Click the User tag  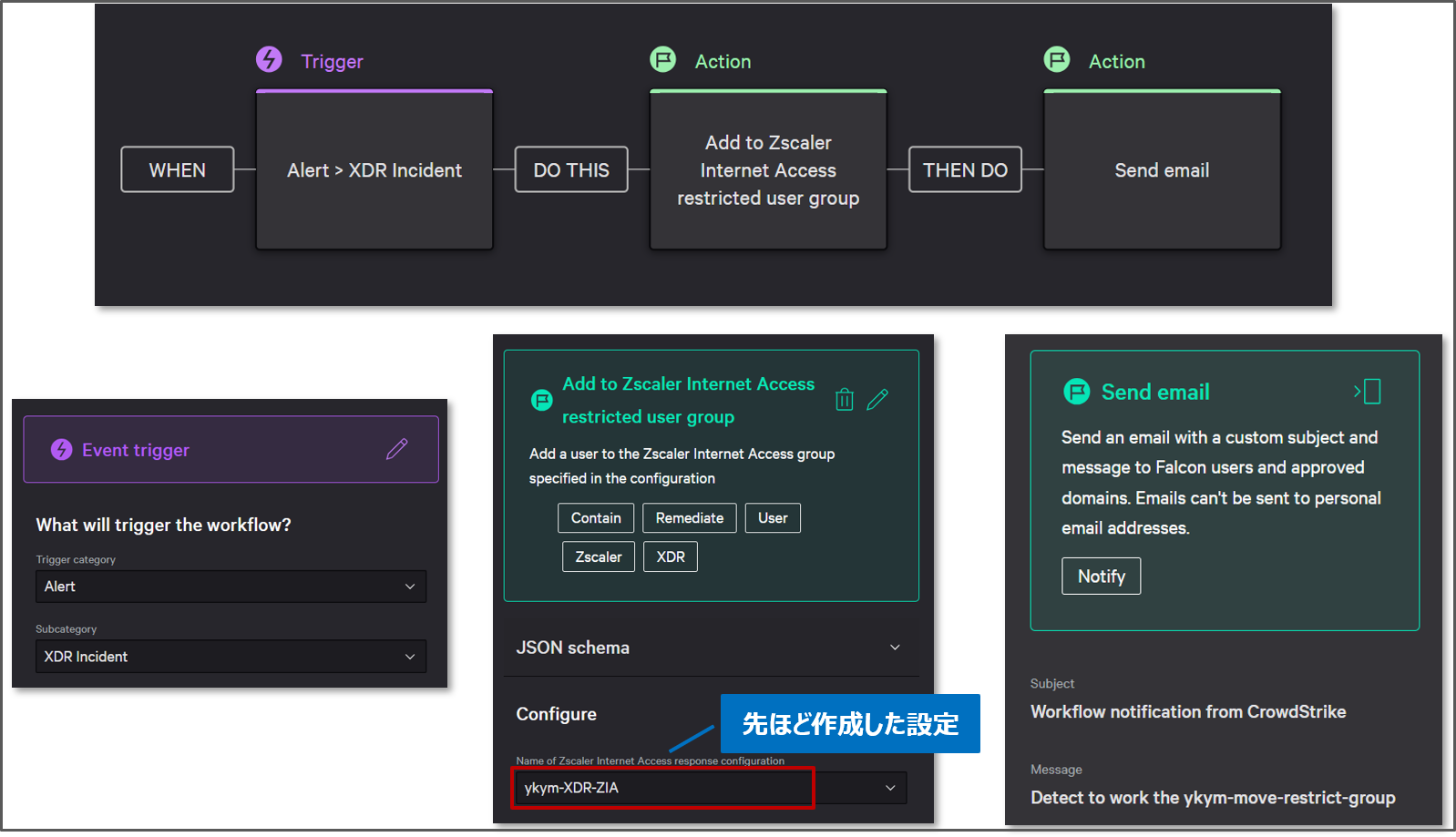coord(773,518)
